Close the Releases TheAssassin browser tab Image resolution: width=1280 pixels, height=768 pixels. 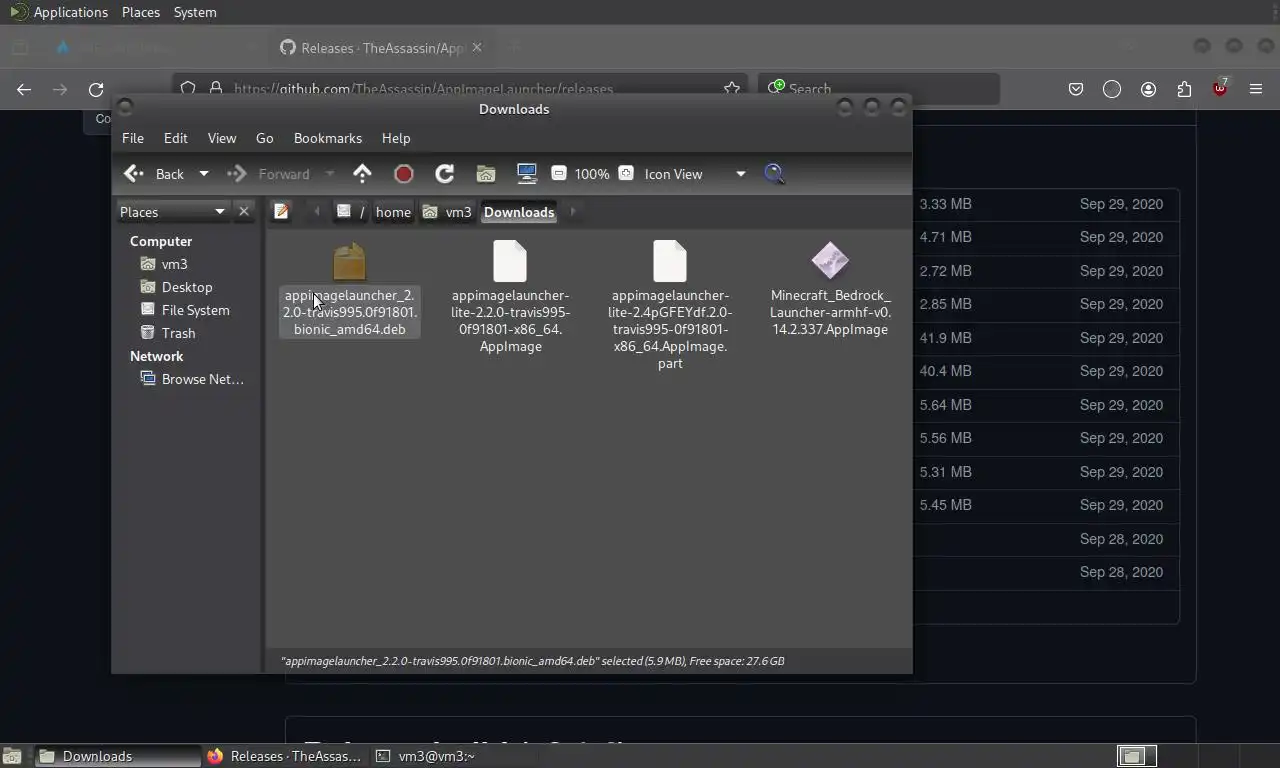pos(477,47)
